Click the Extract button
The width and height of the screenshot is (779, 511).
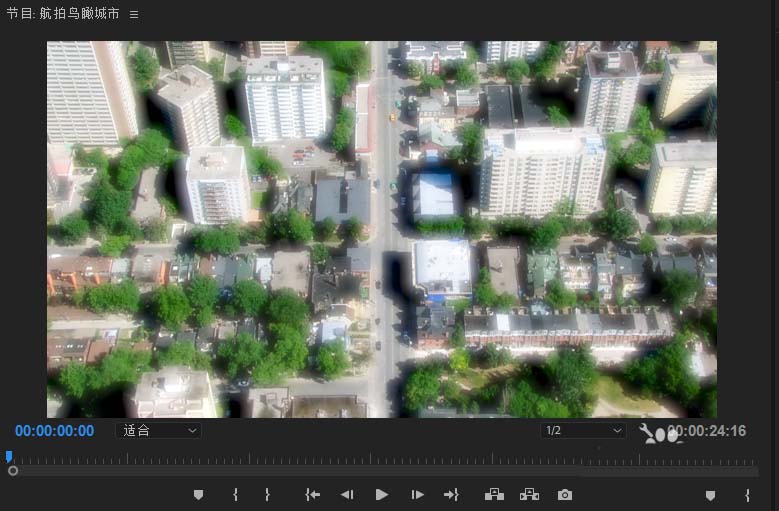pos(529,495)
